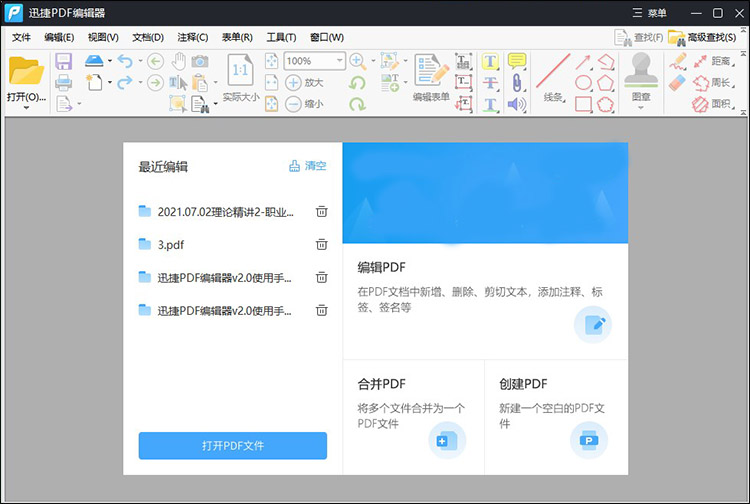This screenshot has width=750, height=504.
Task: Click the 高级查找(S) button
Action: click(702, 37)
